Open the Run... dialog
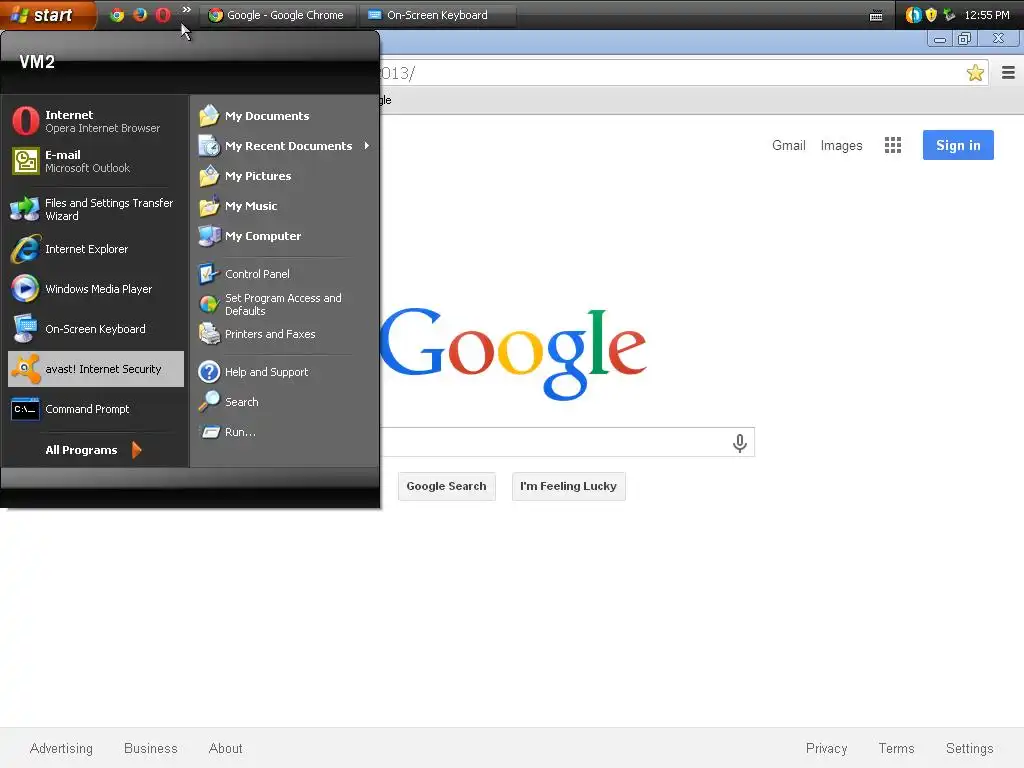This screenshot has width=1024, height=768. click(x=285, y=432)
